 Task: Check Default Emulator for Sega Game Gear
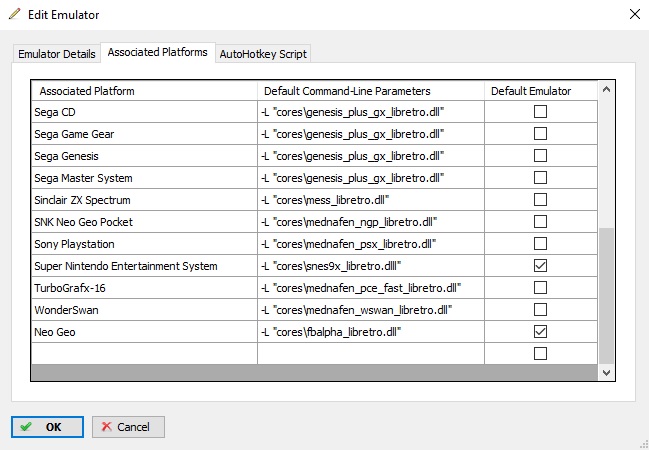[540, 134]
